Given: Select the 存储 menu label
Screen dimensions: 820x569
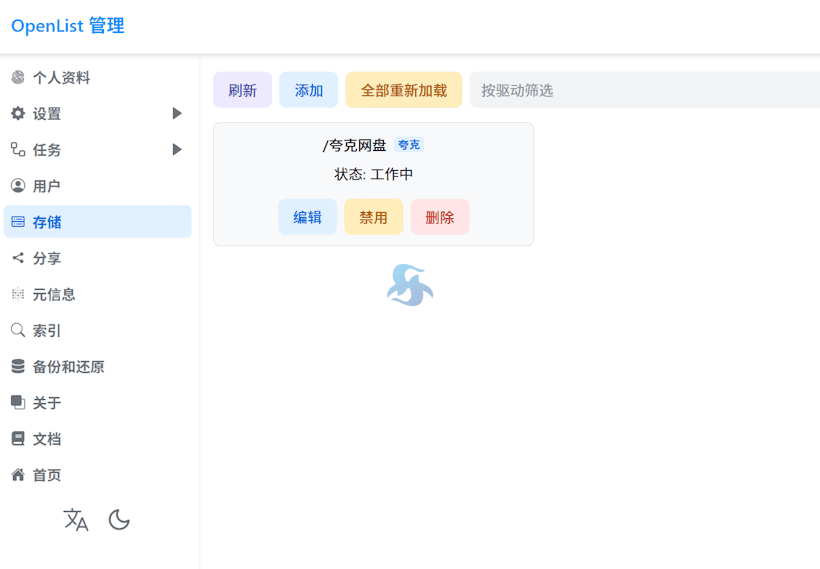Looking at the screenshot, I should click(47, 222).
